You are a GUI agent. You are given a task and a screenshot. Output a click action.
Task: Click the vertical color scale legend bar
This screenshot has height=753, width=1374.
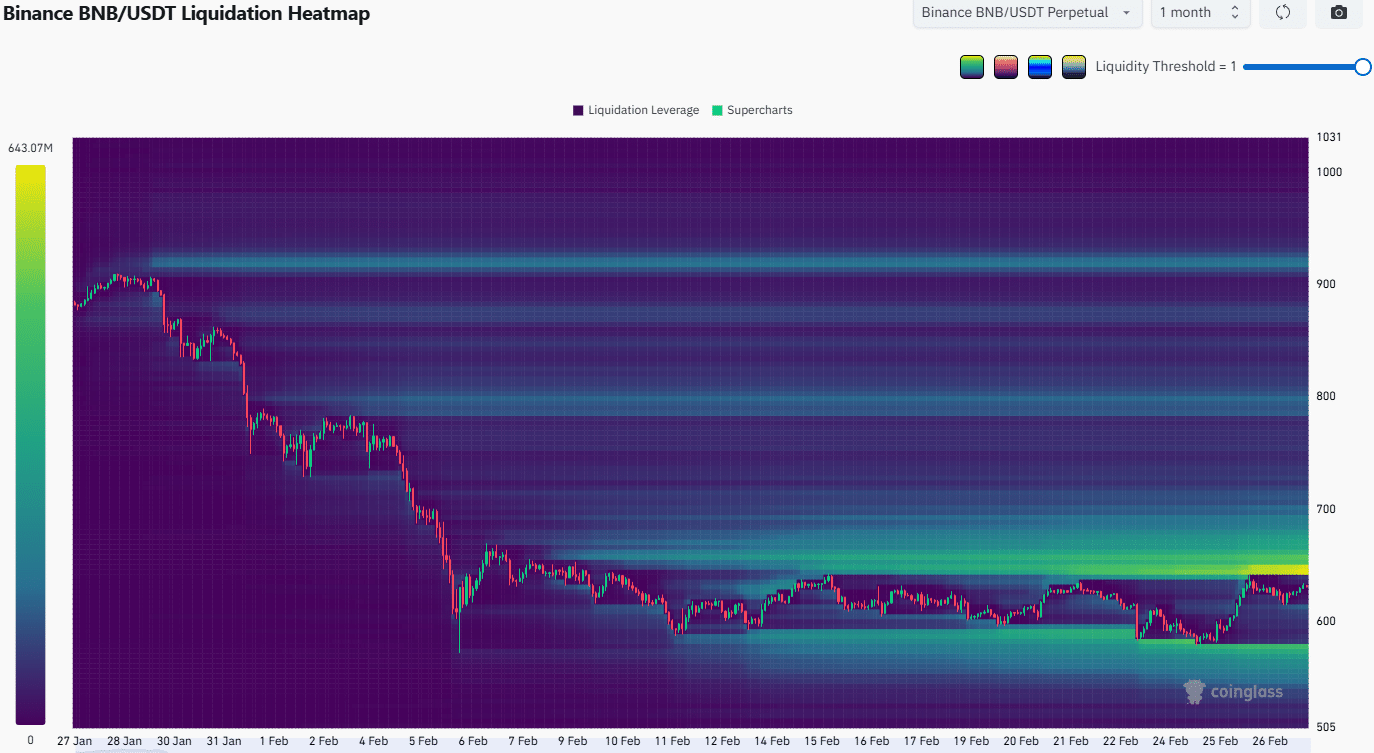tap(30, 444)
